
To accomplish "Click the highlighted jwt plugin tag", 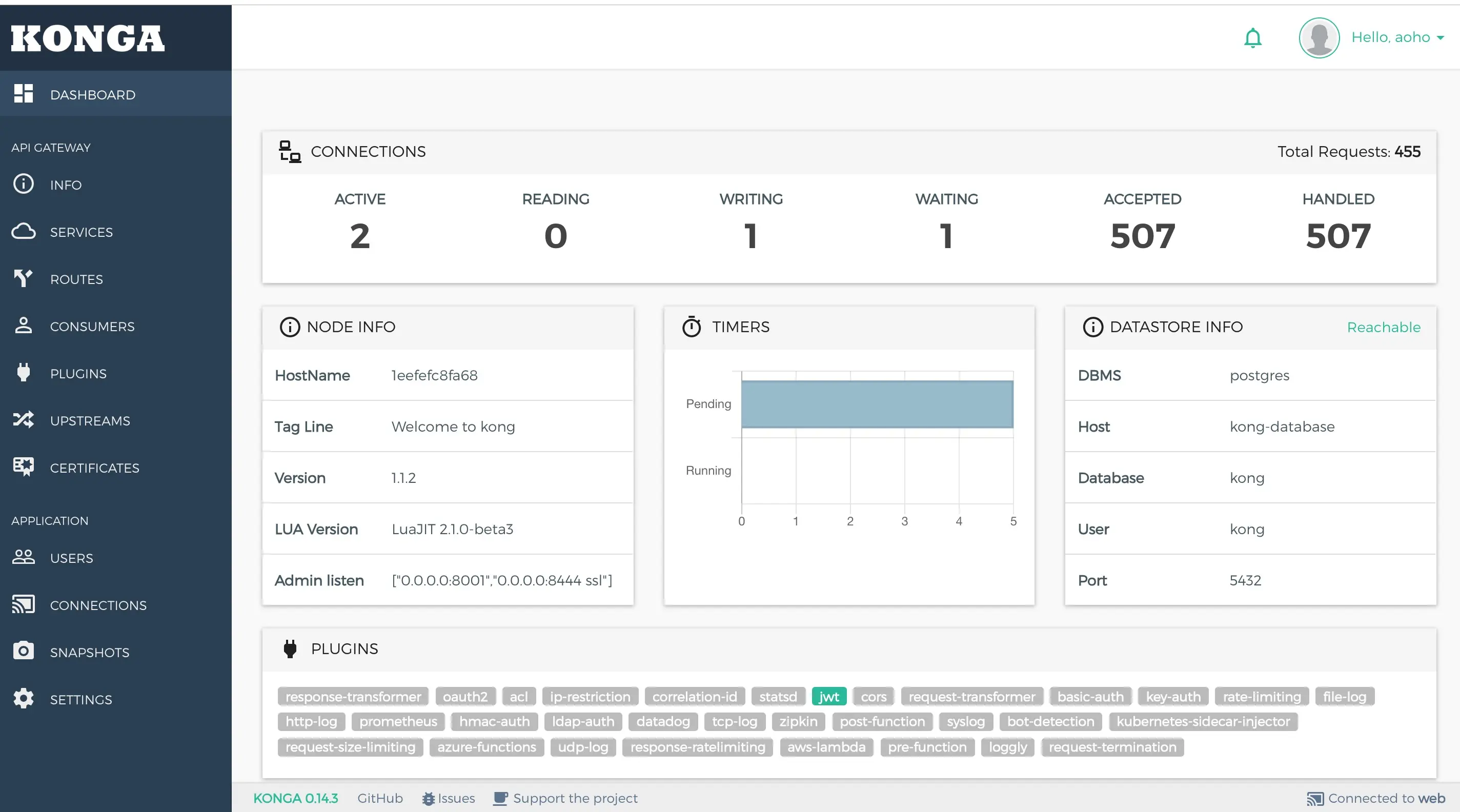I will (828, 696).
